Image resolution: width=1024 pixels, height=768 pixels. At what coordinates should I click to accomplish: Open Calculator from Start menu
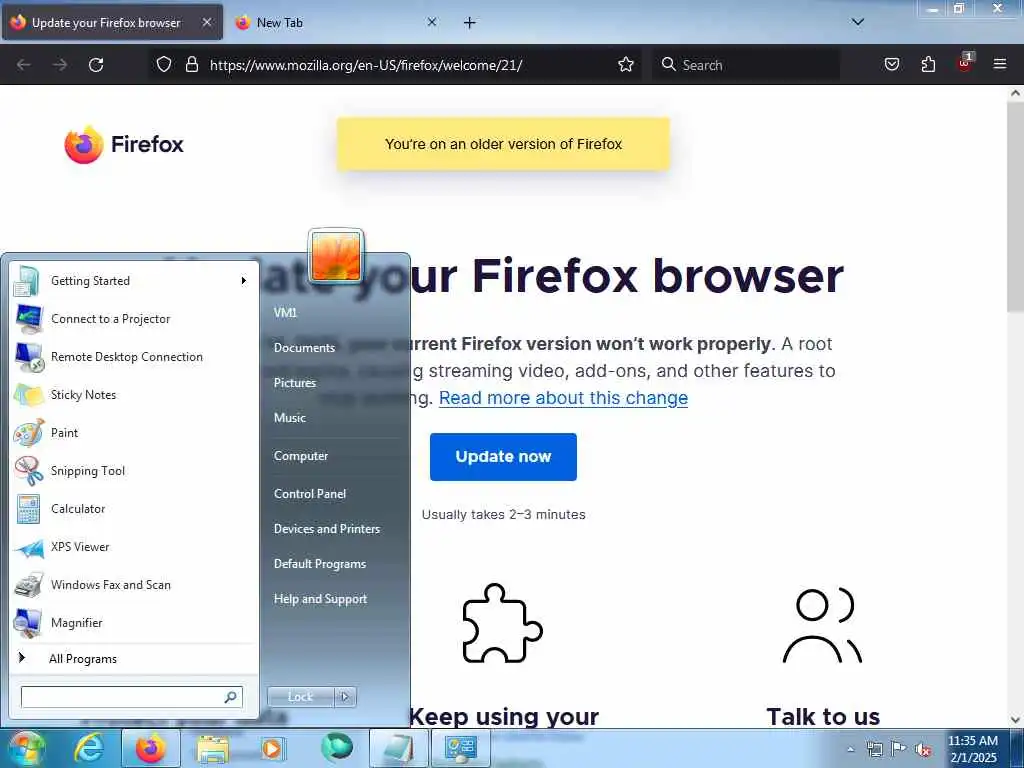click(134, 509)
